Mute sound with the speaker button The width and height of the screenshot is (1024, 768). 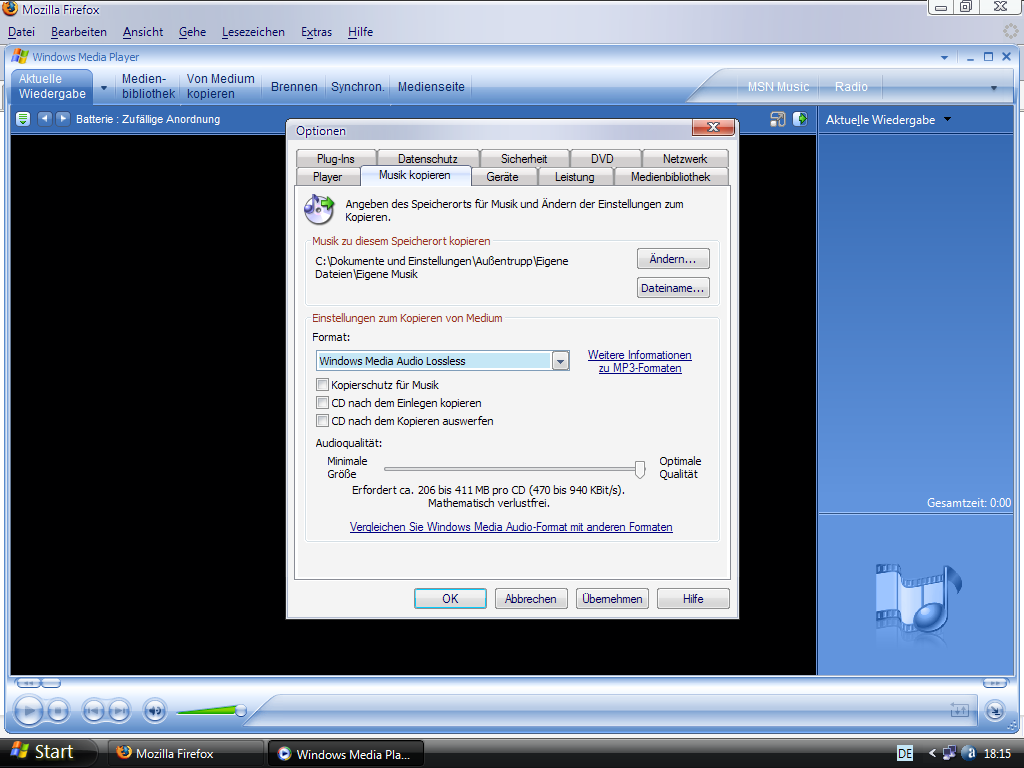pos(155,711)
